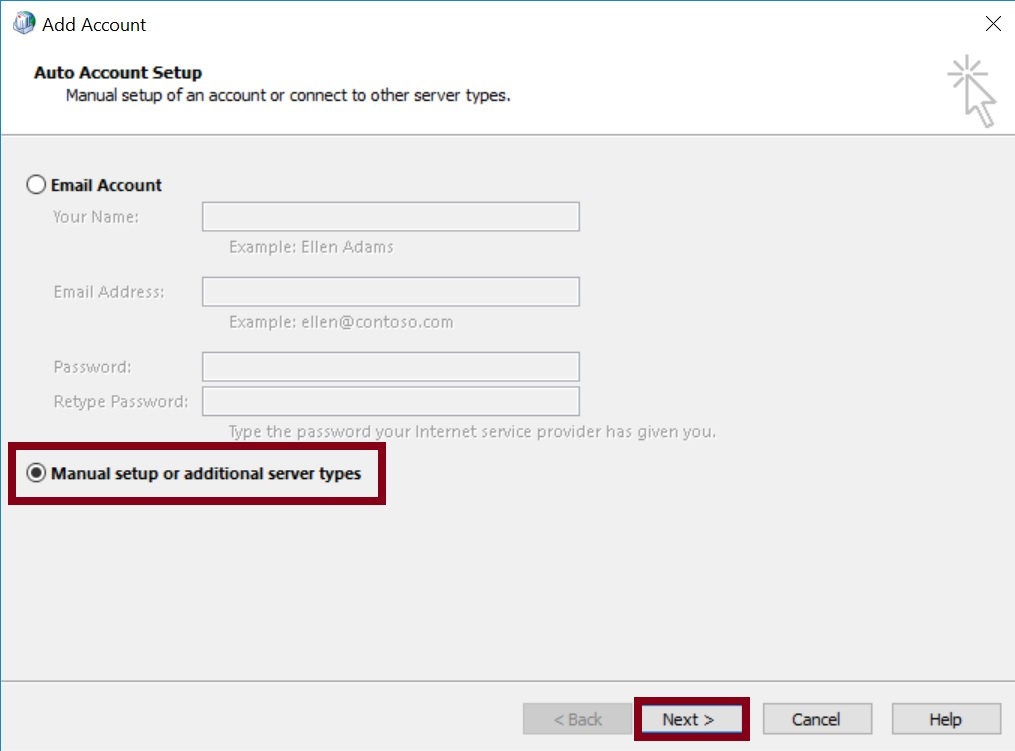Image resolution: width=1015 pixels, height=751 pixels.
Task: Click the Add Account title bar text
Action: pyautogui.click(x=94, y=24)
